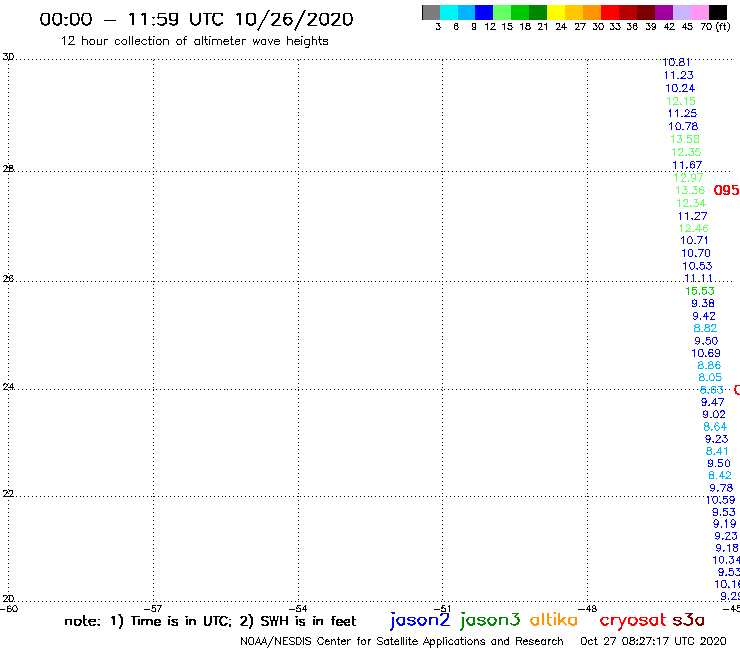The height and width of the screenshot is (650, 740).
Task: Click the blue value 9.42
Action: pos(704,316)
